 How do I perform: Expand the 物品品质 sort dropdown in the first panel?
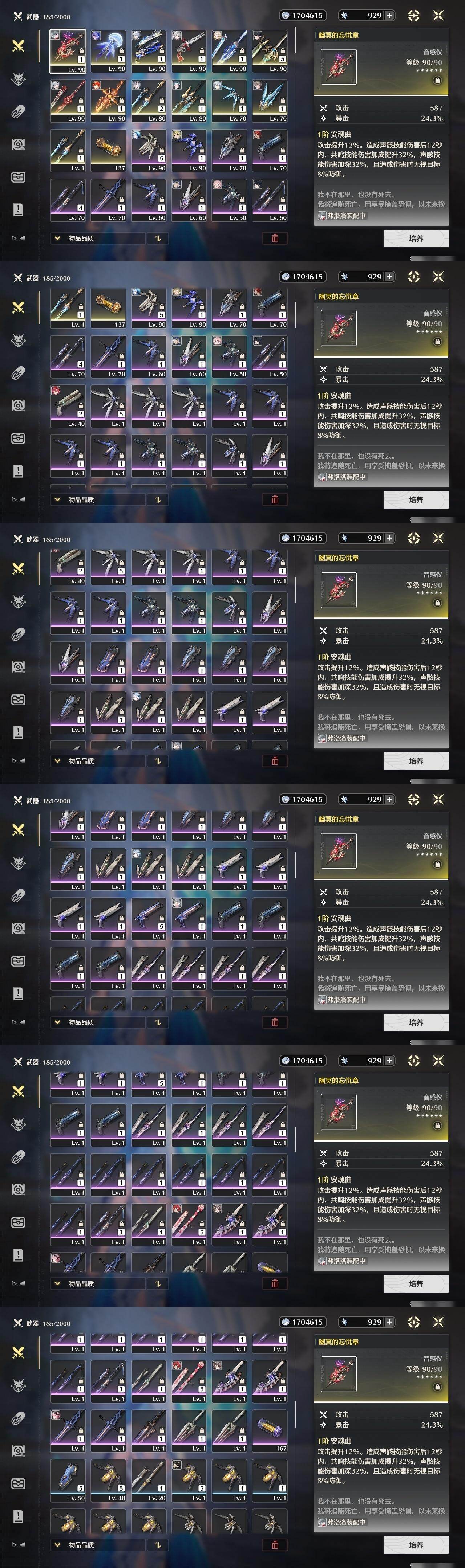98,238
